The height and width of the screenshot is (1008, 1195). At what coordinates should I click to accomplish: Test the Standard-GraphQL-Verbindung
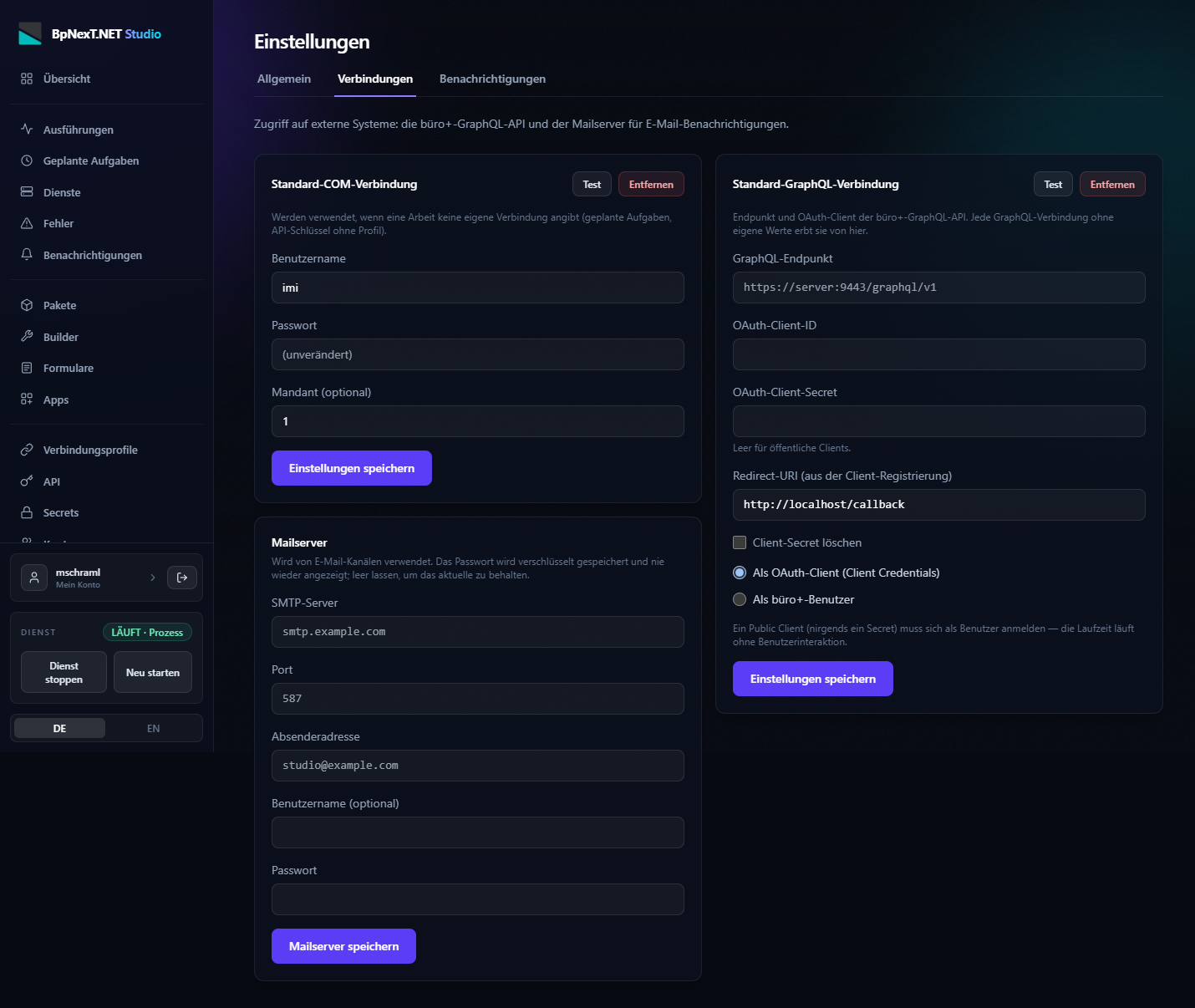(x=1053, y=185)
